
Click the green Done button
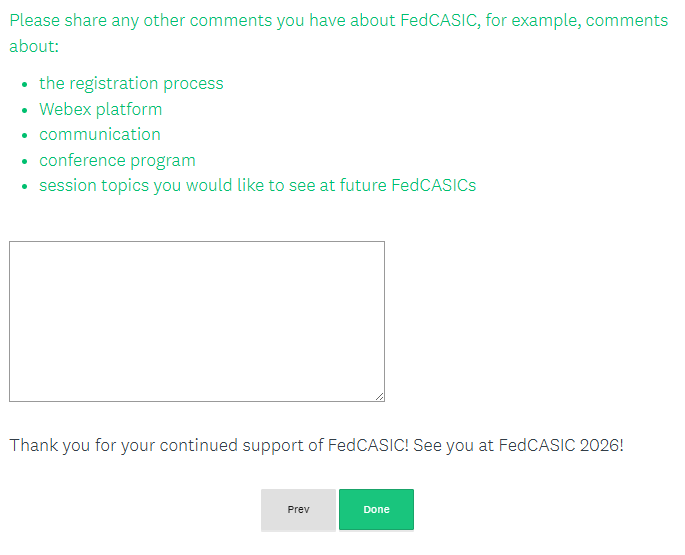point(376,509)
